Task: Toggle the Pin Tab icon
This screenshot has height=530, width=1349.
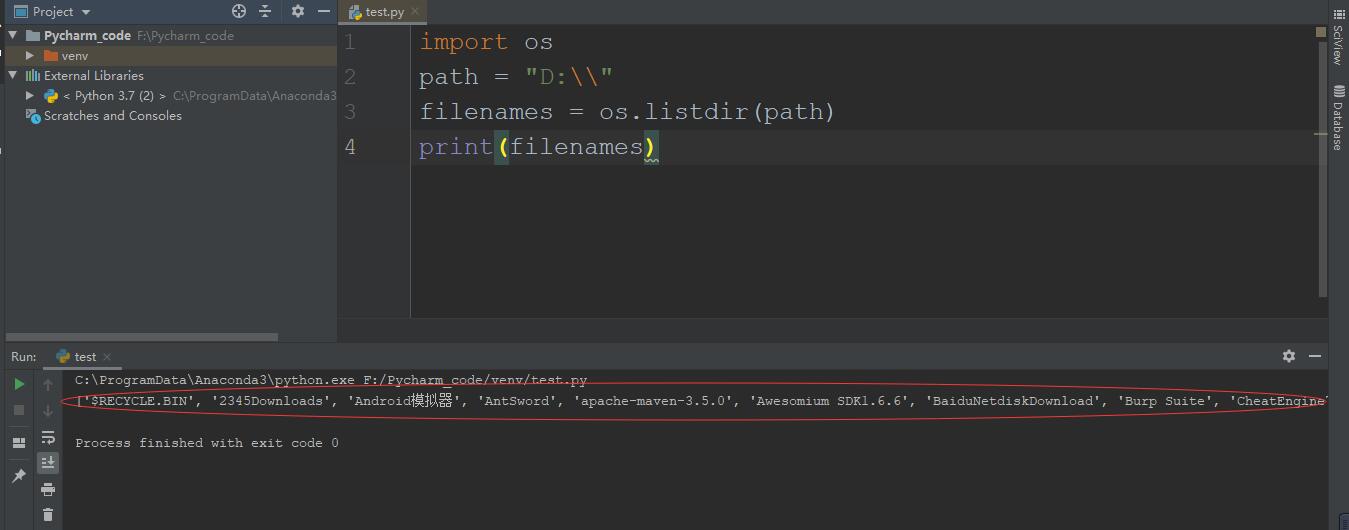Action: point(19,476)
